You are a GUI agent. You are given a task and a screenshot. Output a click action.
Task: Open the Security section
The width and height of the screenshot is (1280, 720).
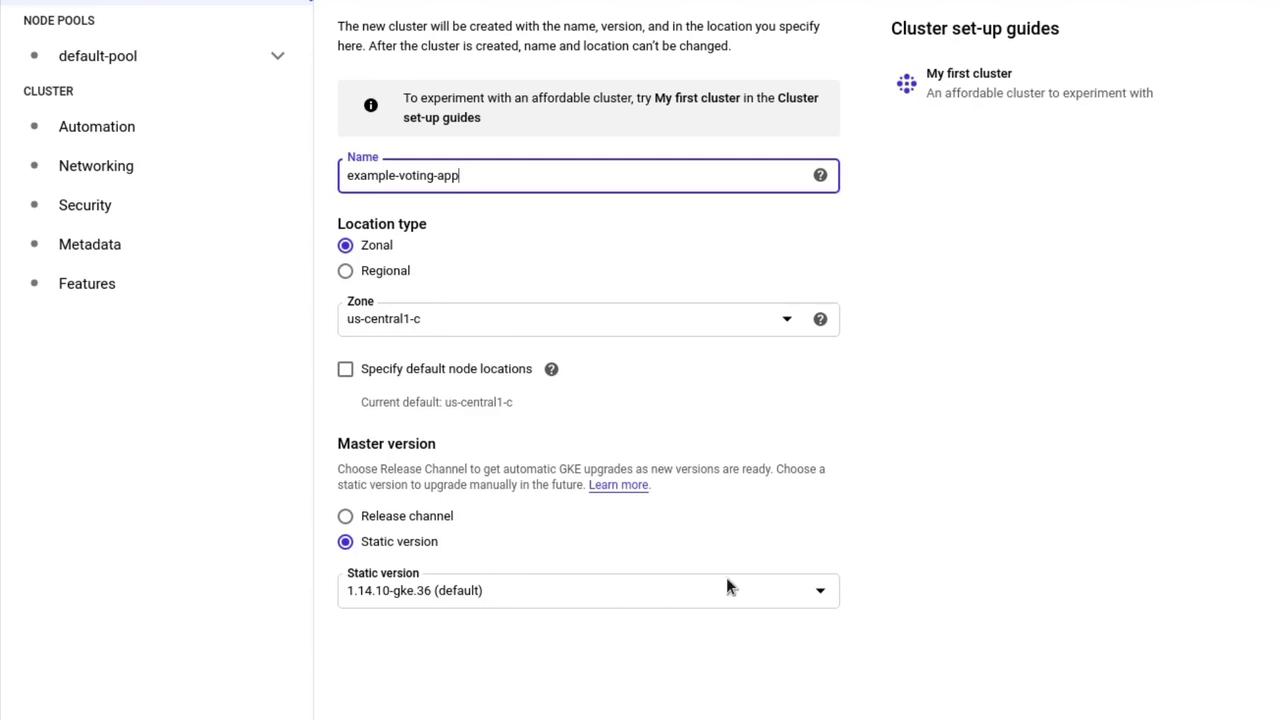coord(85,205)
